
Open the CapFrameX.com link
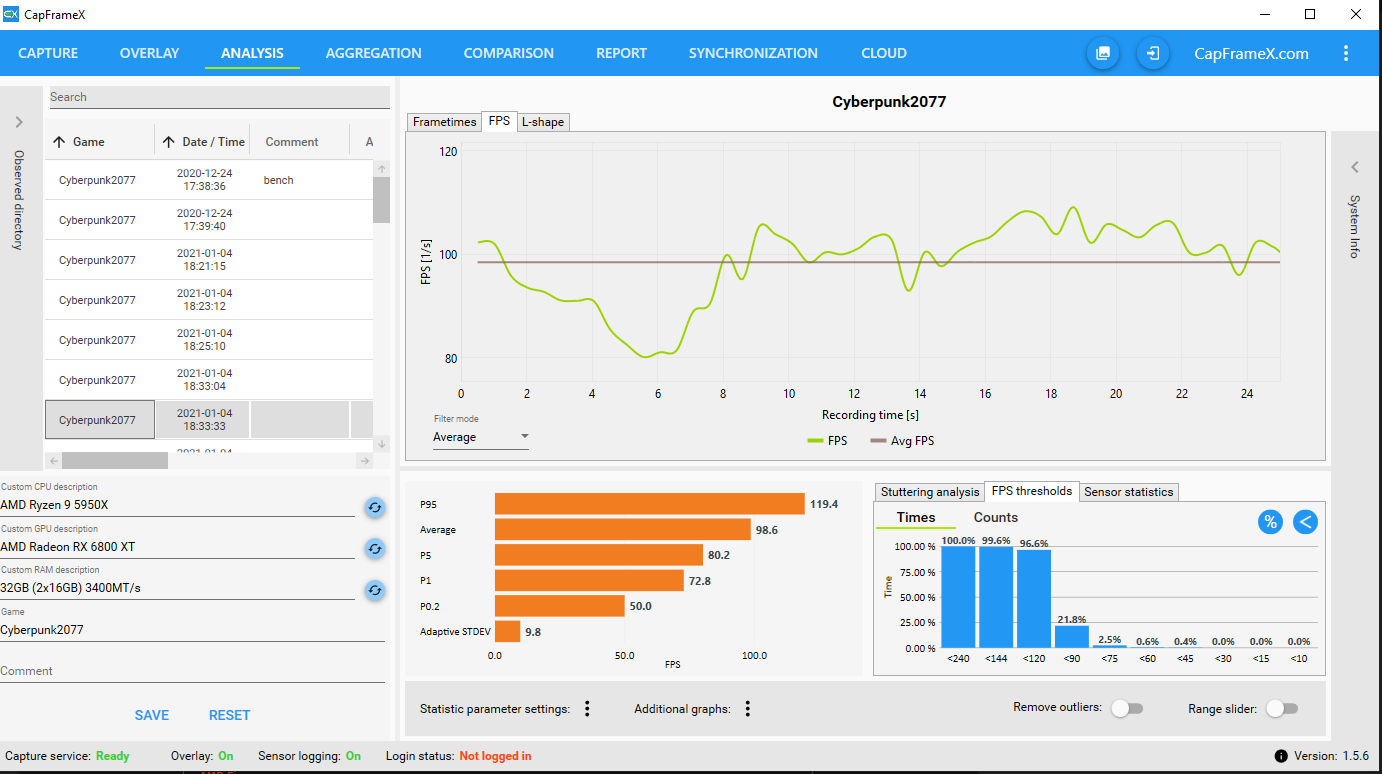click(1251, 53)
